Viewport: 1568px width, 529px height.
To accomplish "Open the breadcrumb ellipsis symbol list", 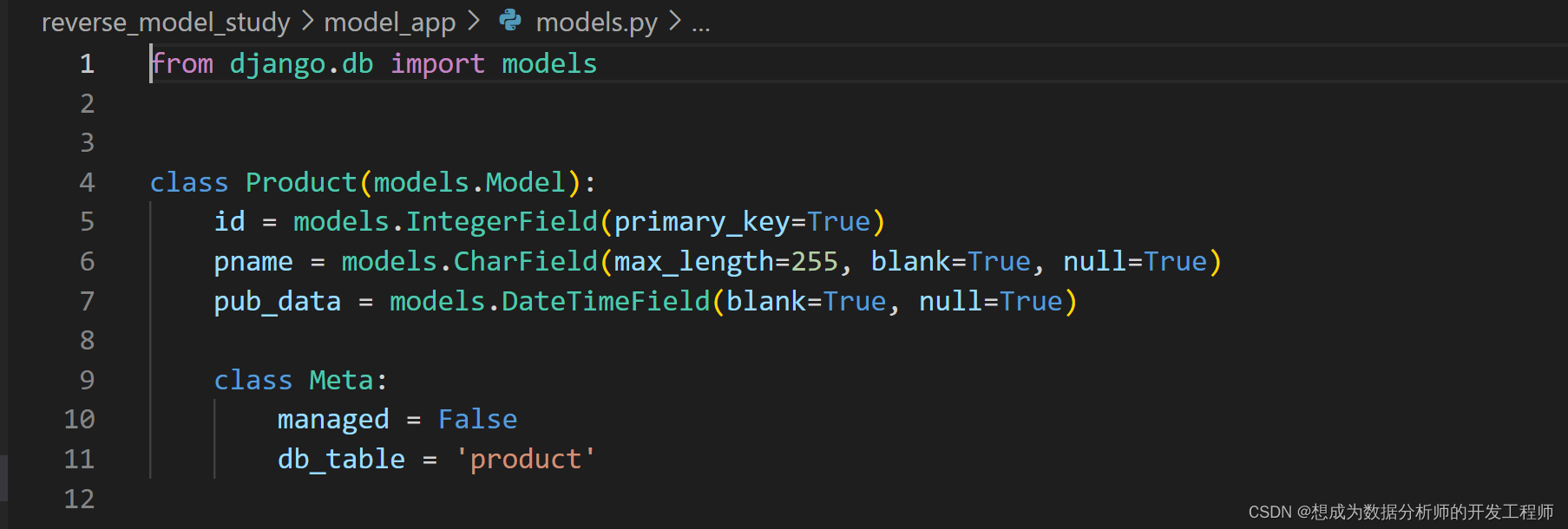I will tap(701, 23).
